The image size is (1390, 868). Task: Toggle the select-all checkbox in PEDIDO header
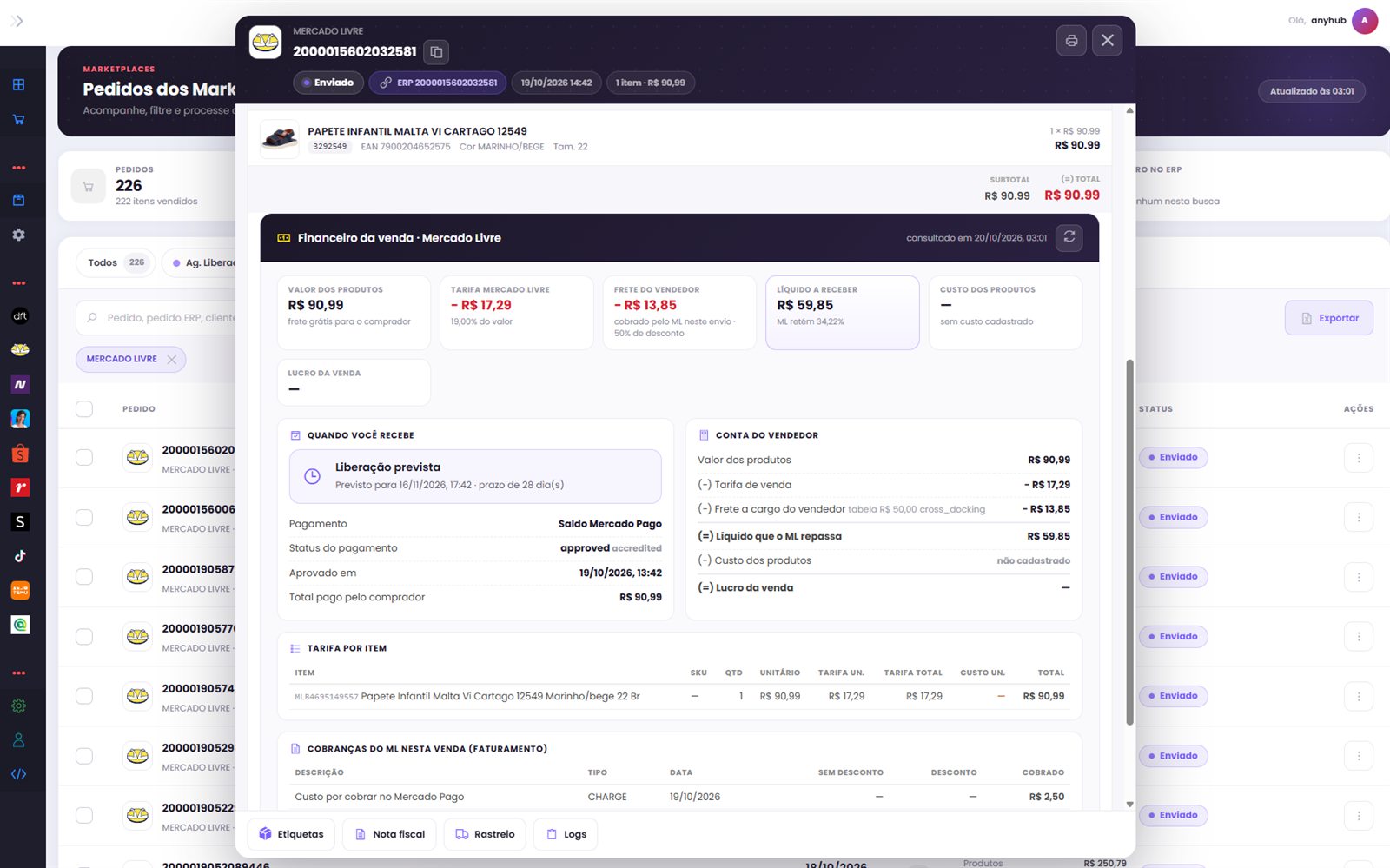coord(84,408)
